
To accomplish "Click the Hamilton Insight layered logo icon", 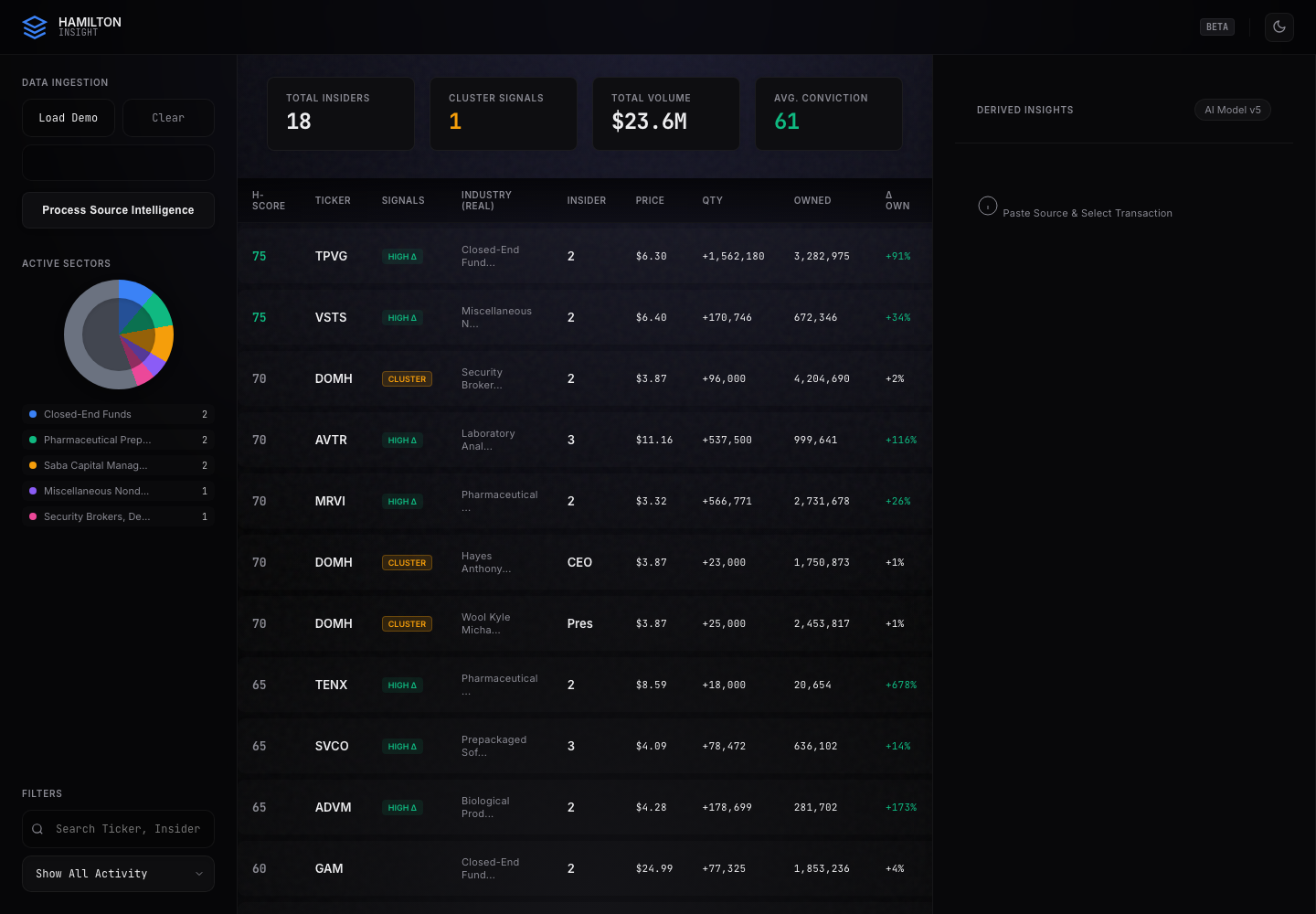I will 35,27.
